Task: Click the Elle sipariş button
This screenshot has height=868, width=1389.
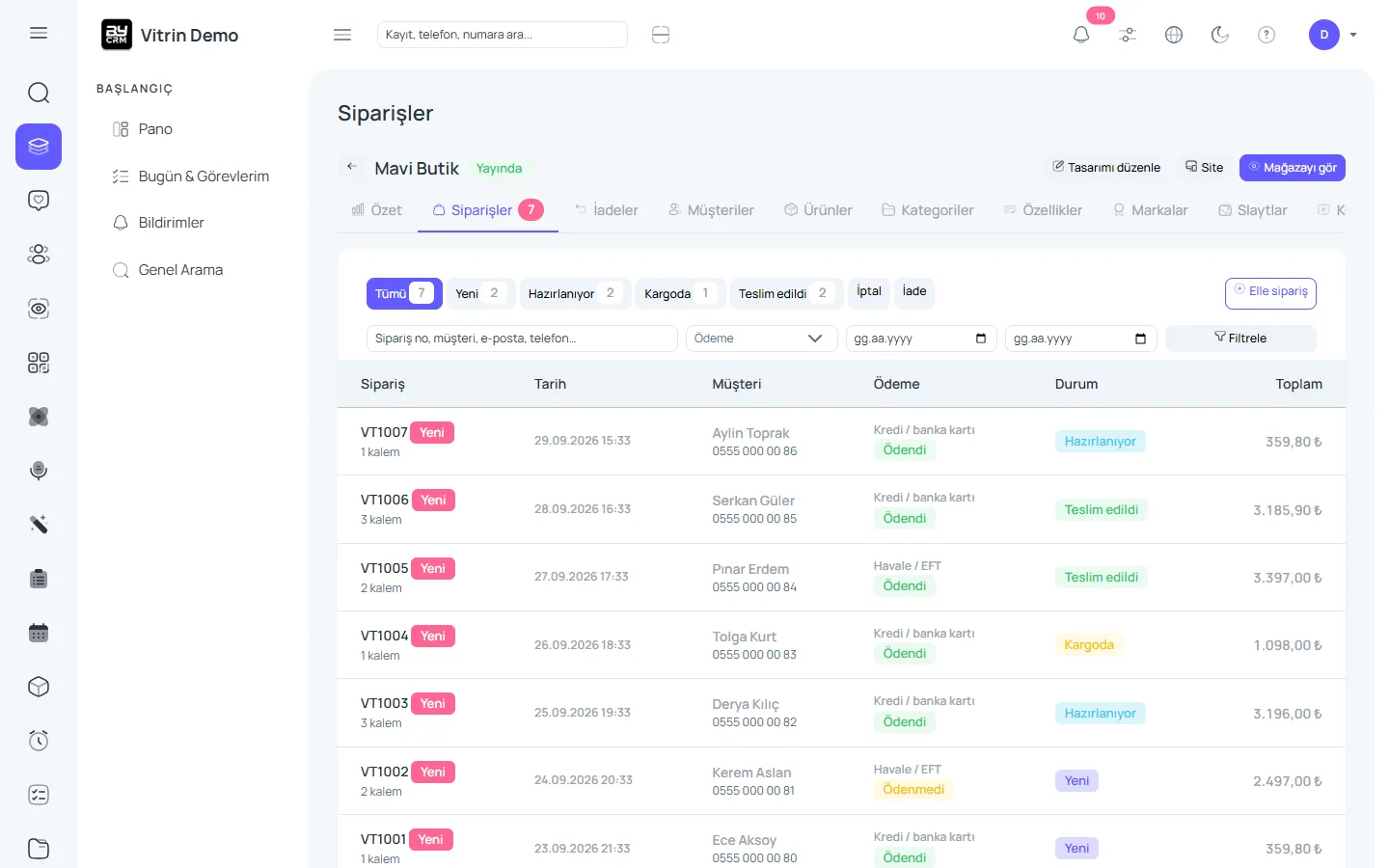Action: coord(1270,292)
